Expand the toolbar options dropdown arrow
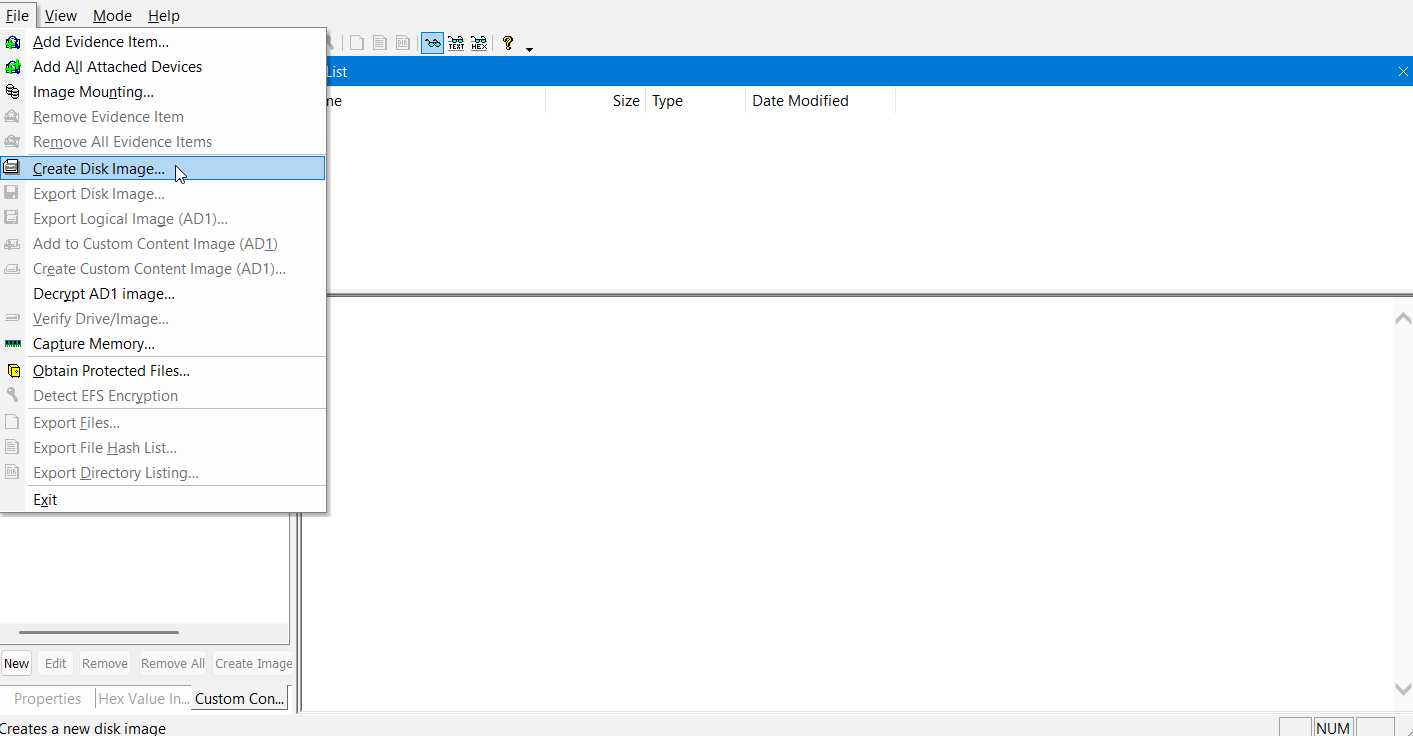 (x=529, y=48)
